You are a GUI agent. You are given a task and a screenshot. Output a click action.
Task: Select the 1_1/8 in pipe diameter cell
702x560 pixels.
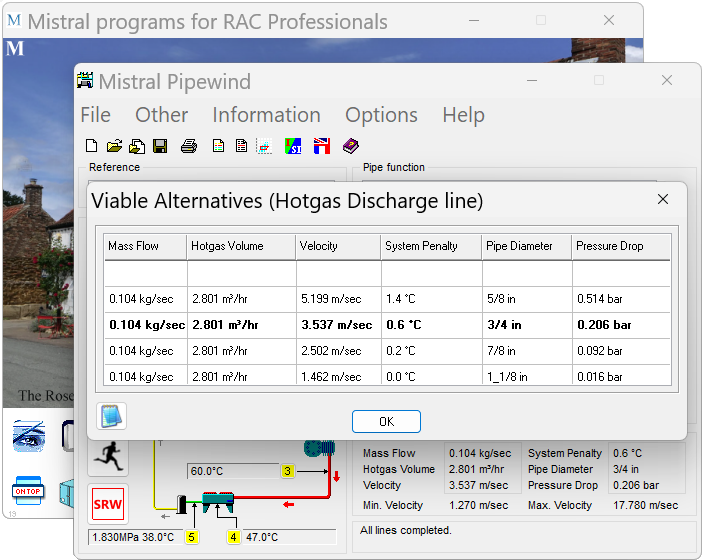(527, 375)
